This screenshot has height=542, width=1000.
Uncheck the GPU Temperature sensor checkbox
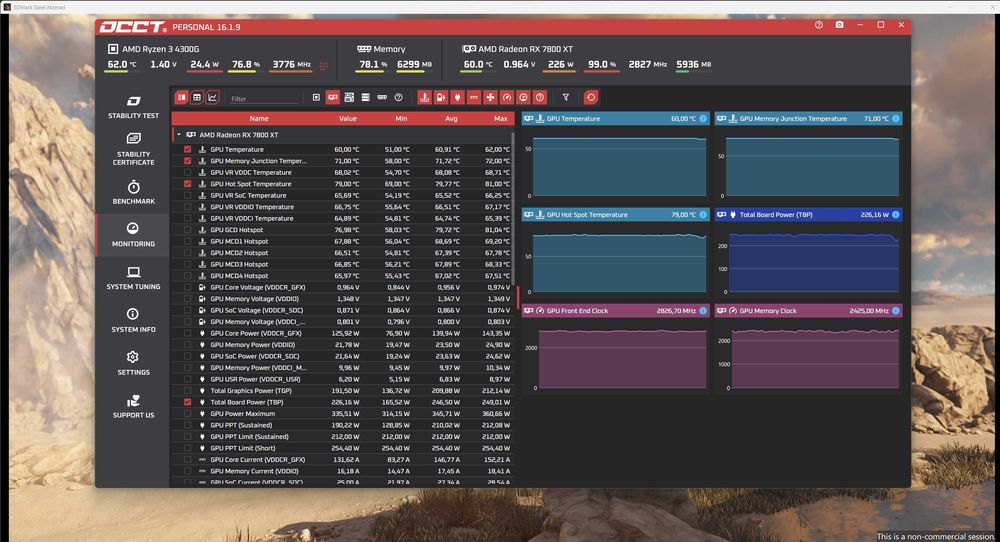tap(188, 149)
